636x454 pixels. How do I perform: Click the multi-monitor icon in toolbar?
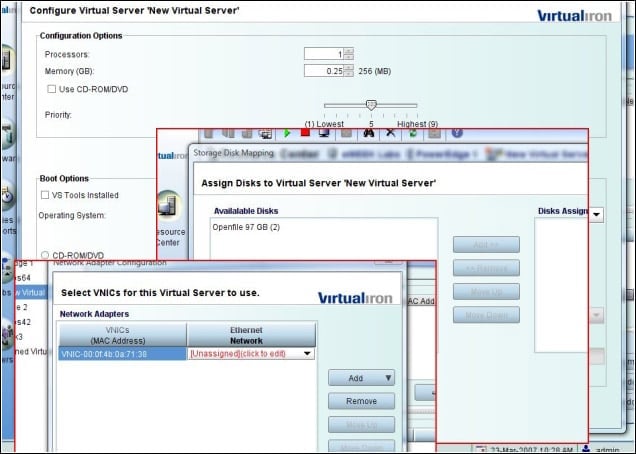pos(265,133)
